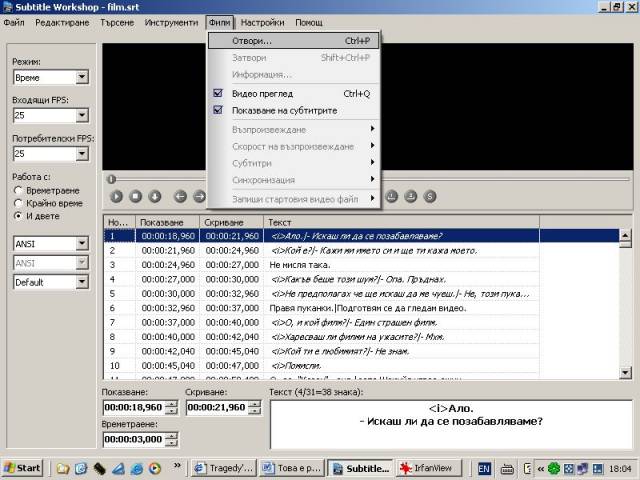Open the first ANSI charset dropdown
Screen dimensions: 640x480
point(51,244)
